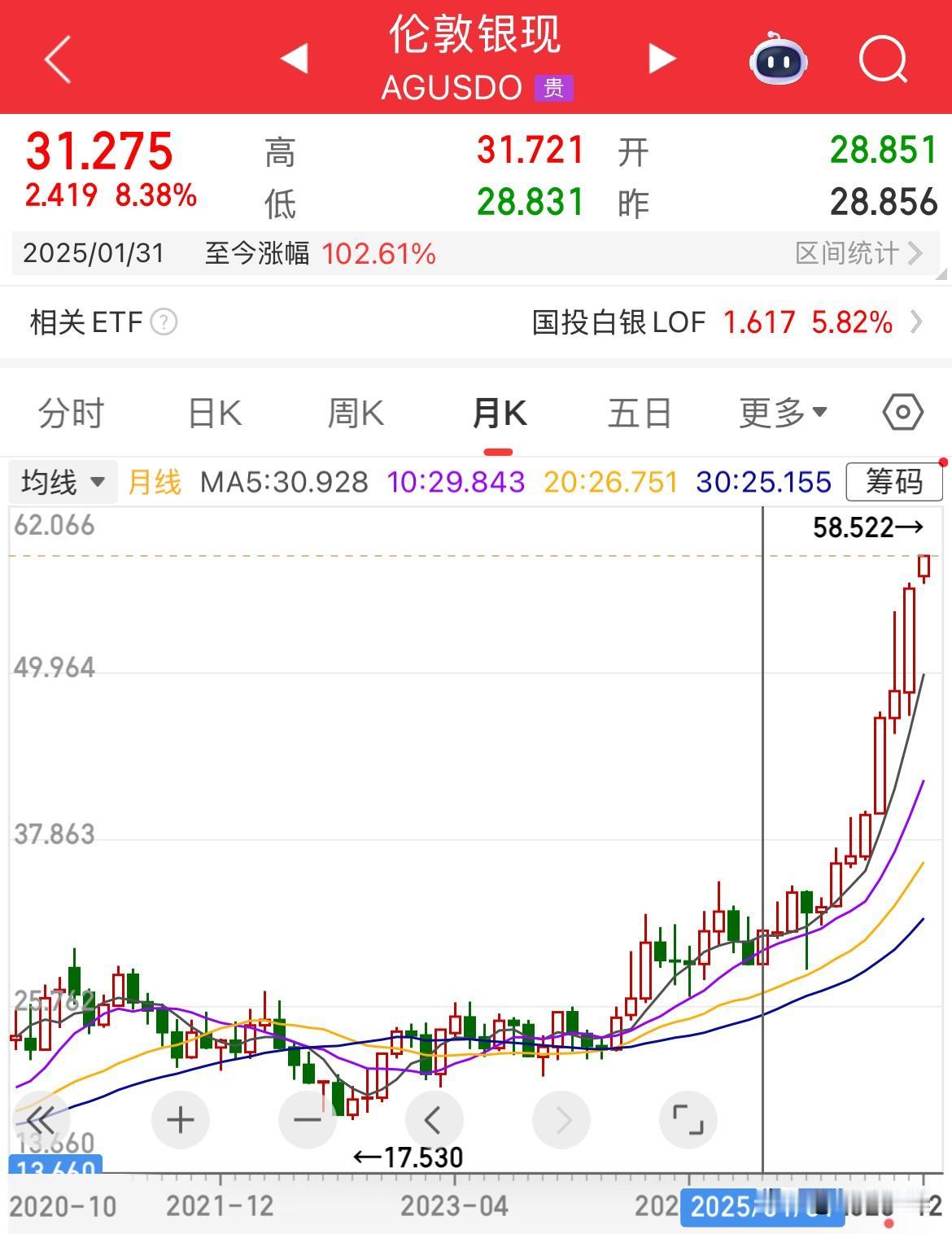
Task: Tap the latest candlestick at the top
Action: click(924, 567)
